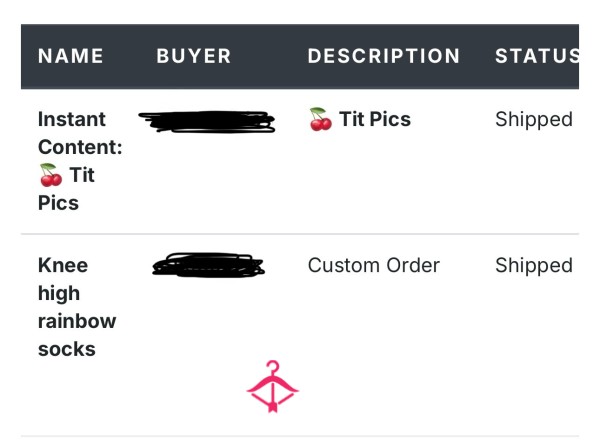Sort by the NAME column header
Screen dimensions: 600x441
click(71, 56)
